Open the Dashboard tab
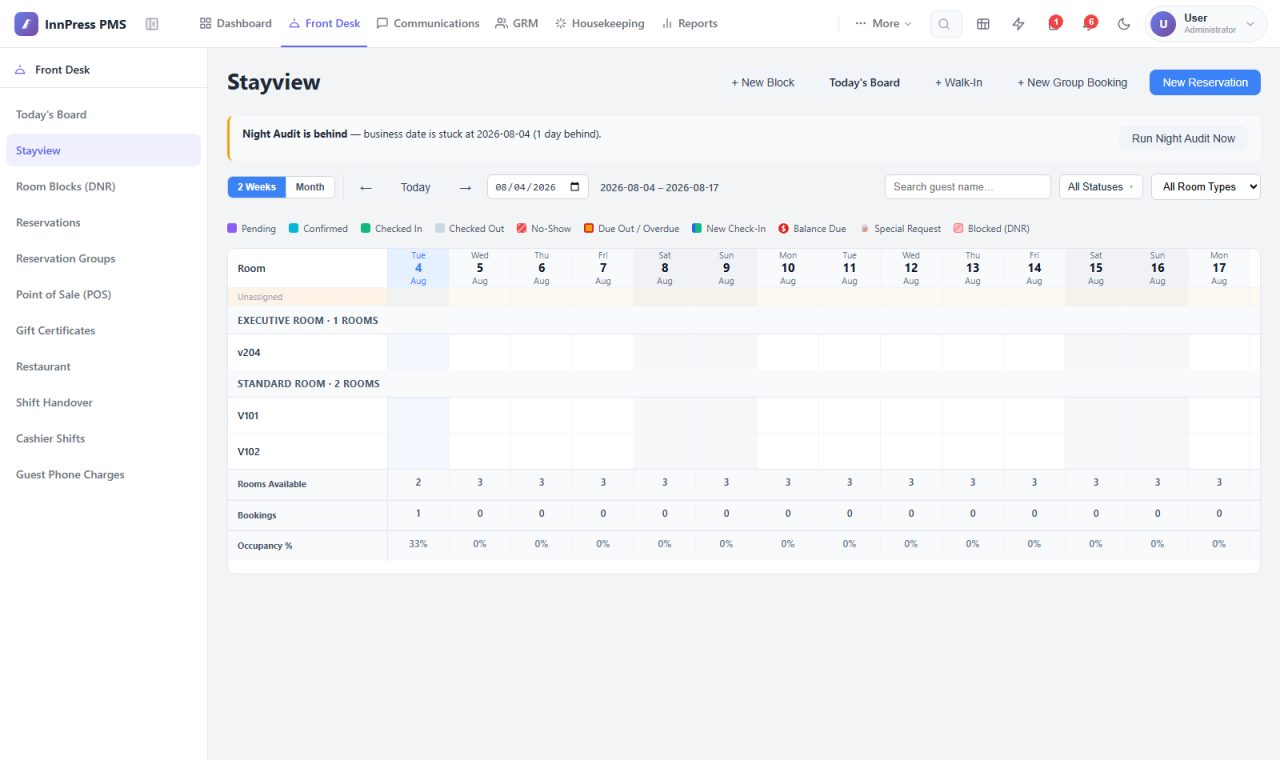 pyautogui.click(x=236, y=24)
